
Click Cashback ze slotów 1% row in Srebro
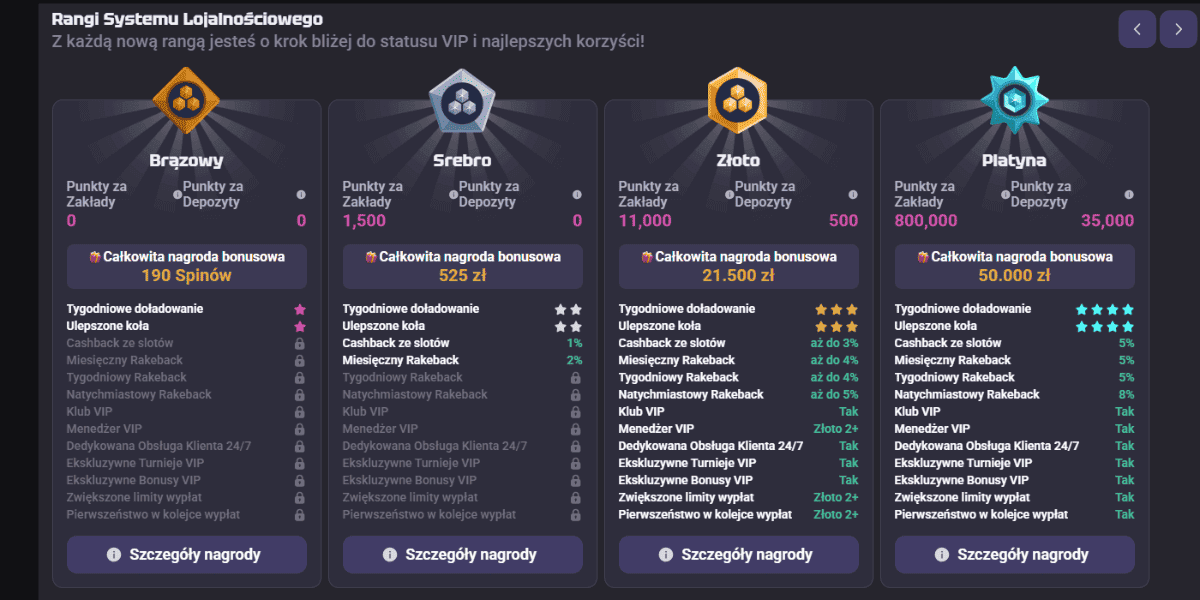463,343
